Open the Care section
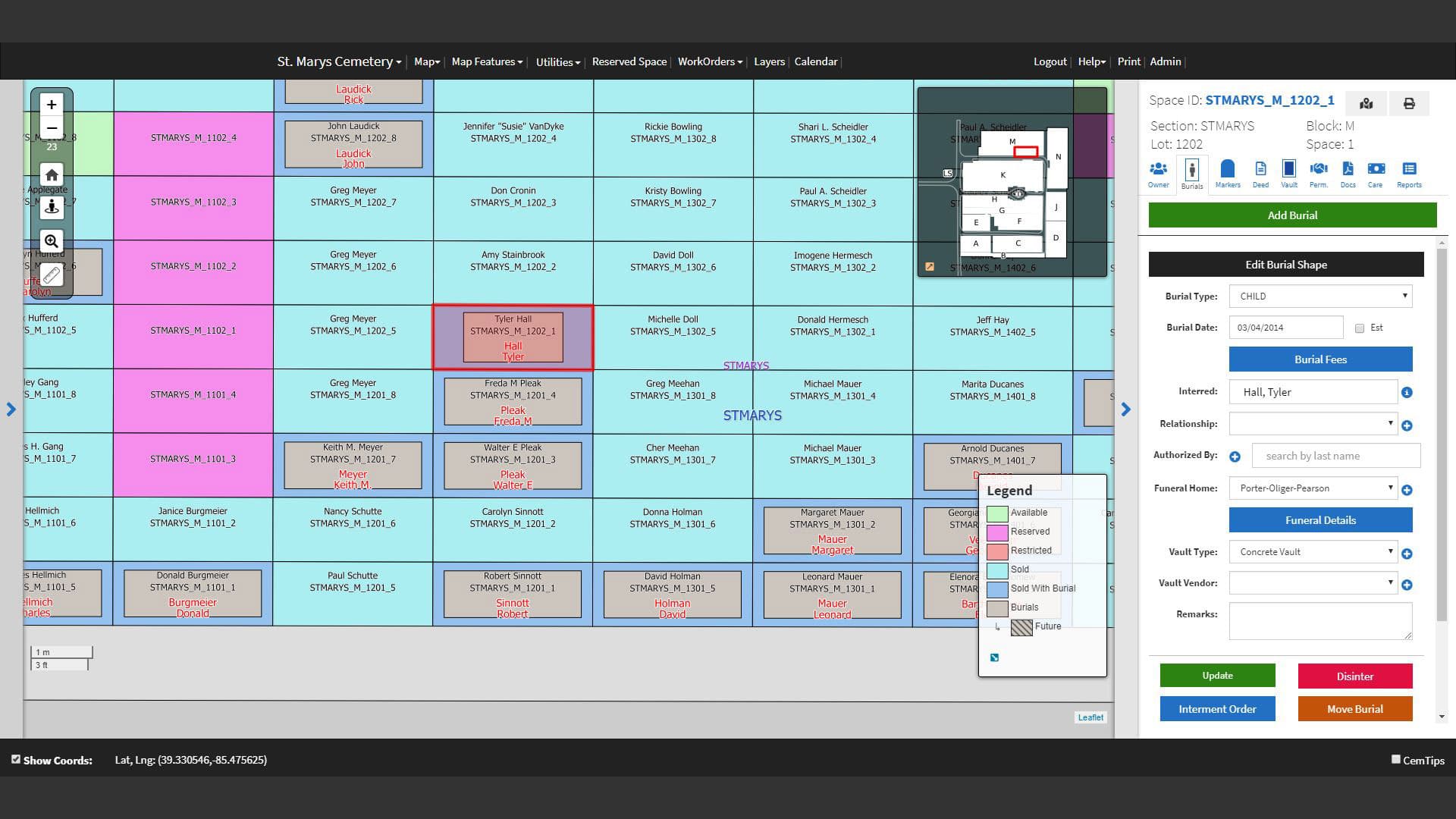 coord(1376,174)
